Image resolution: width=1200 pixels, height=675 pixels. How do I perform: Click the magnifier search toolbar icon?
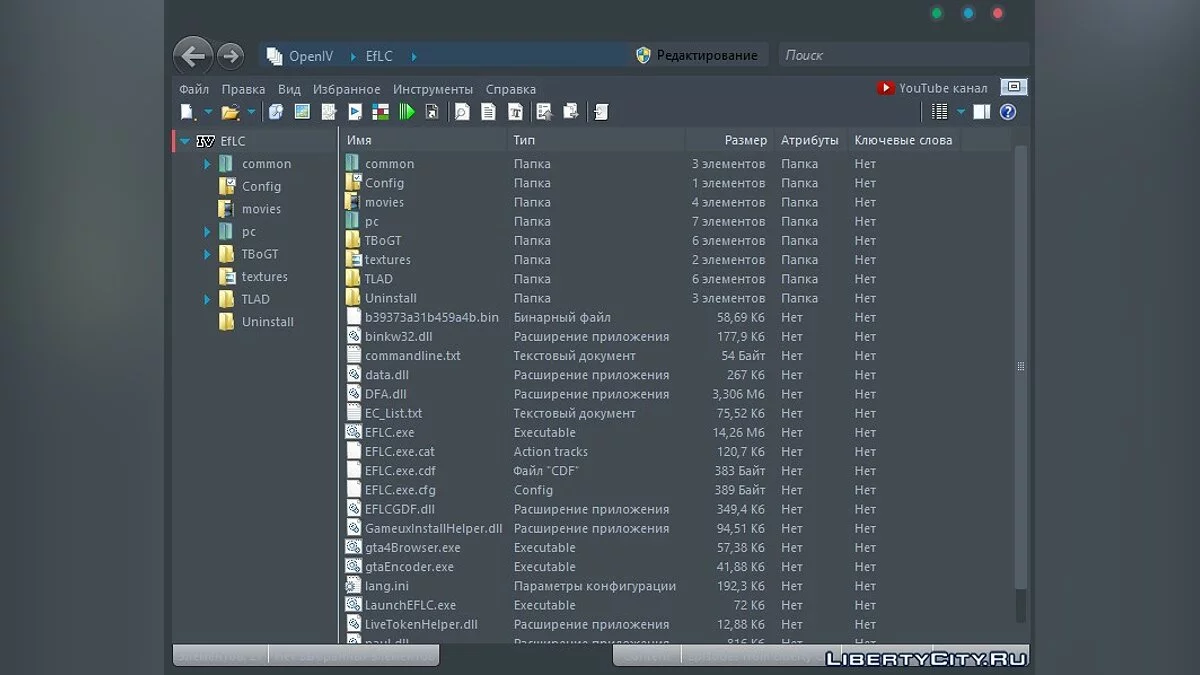click(x=462, y=112)
